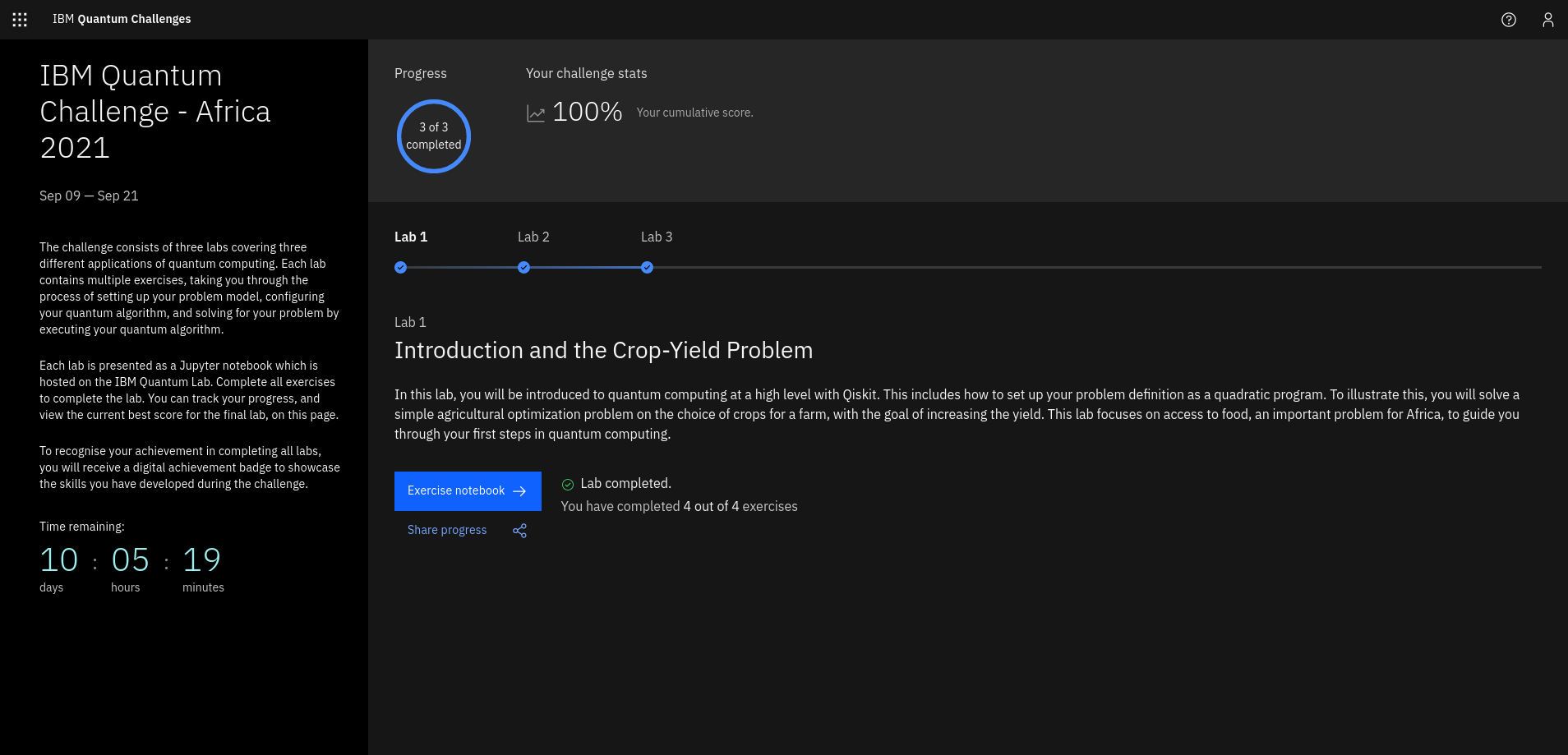
Task: Click the 3 of 3 completed progress ring
Action: [x=434, y=136]
